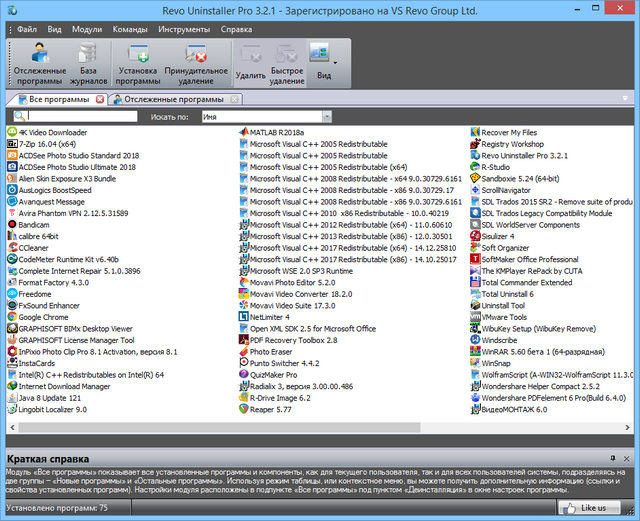640x521 pixels.
Task: Open the tab list arrow at right of the tab bar
Action: [625, 98]
